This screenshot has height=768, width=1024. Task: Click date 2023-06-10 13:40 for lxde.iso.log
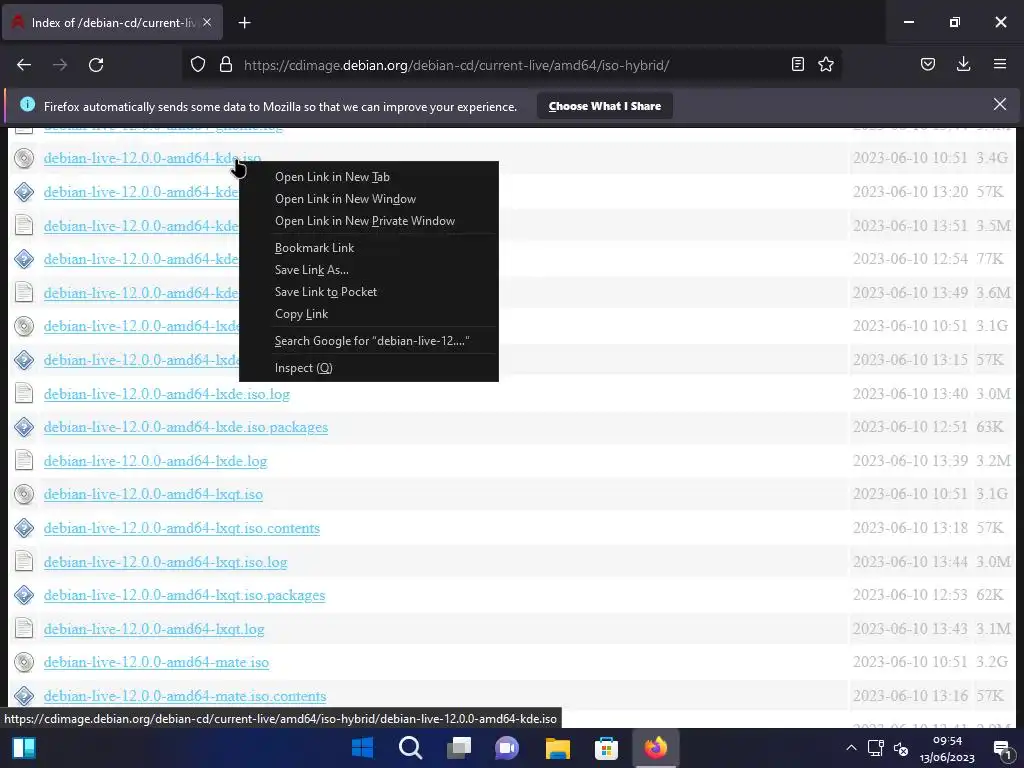pos(910,394)
